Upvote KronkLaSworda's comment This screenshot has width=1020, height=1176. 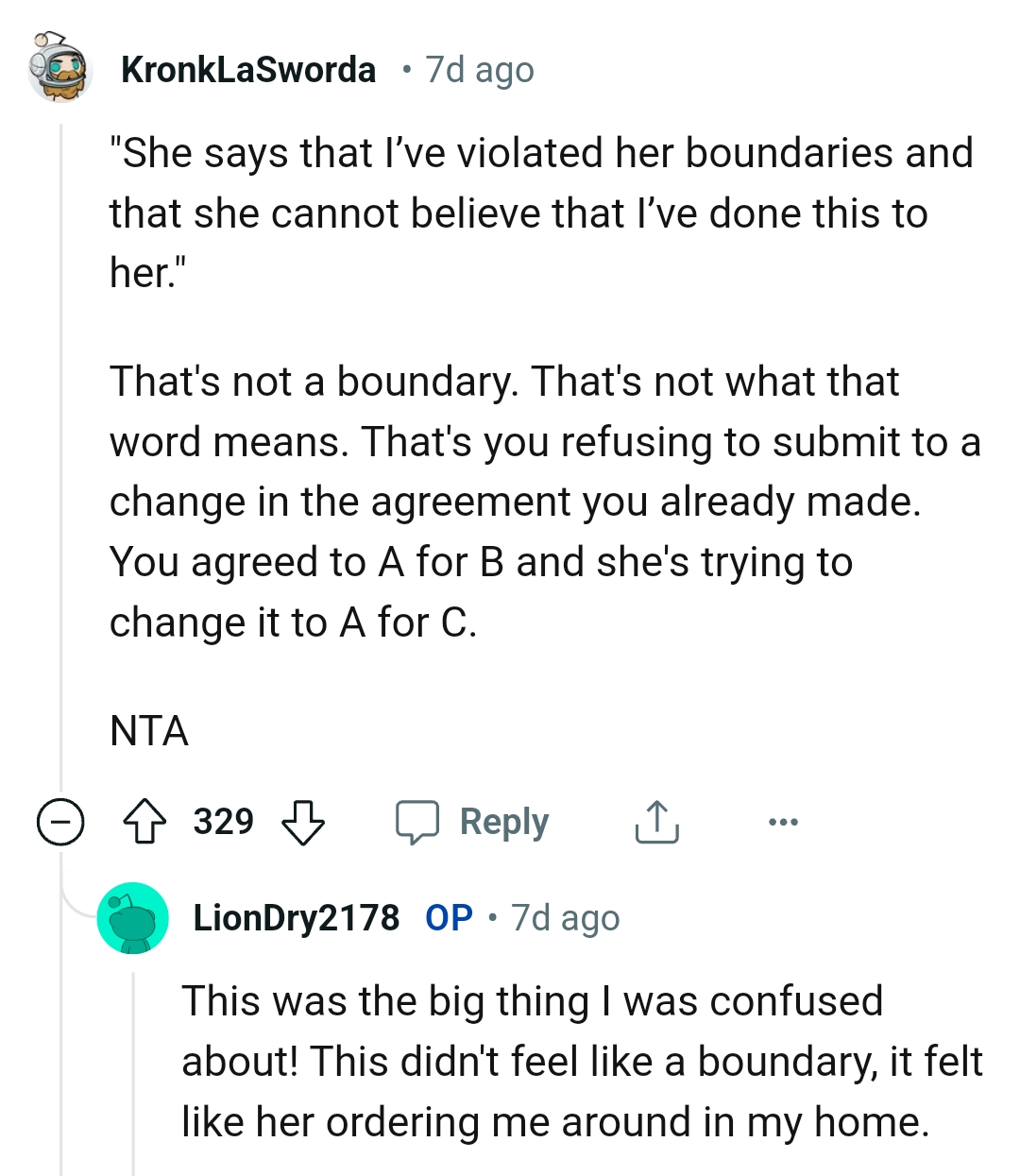[142, 821]
